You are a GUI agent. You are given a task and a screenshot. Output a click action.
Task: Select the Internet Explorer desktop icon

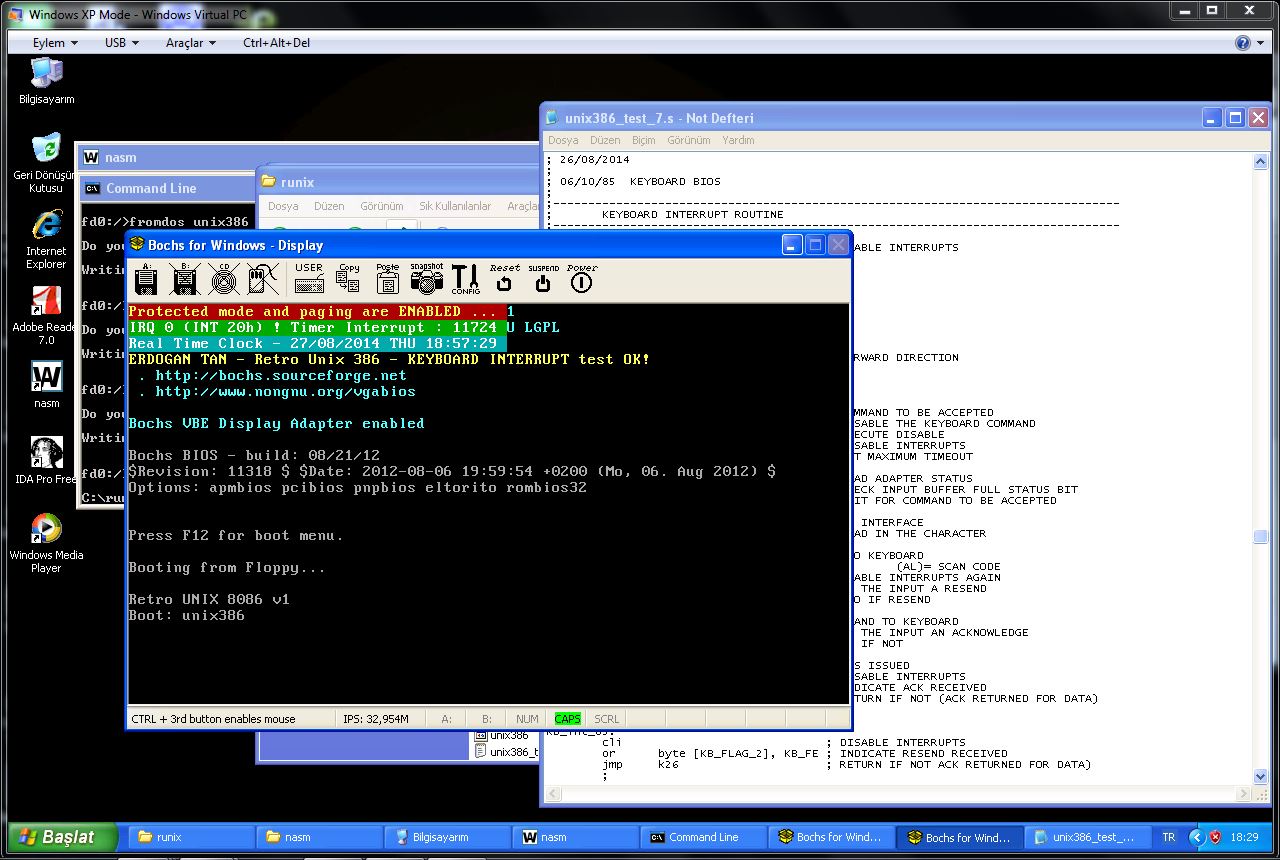[46, 240]
